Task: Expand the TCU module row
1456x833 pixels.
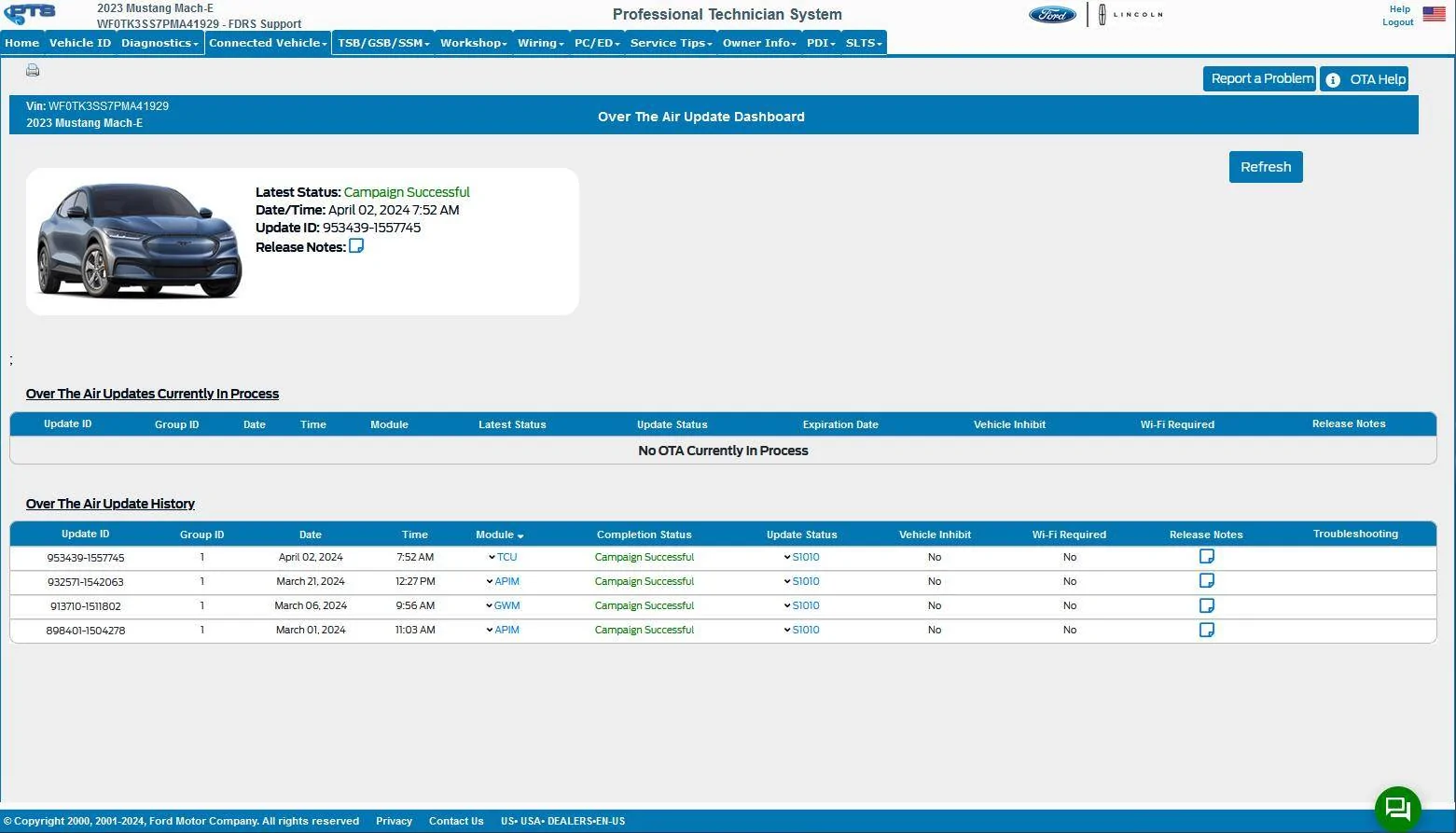Action: click(x=502, y=557)
